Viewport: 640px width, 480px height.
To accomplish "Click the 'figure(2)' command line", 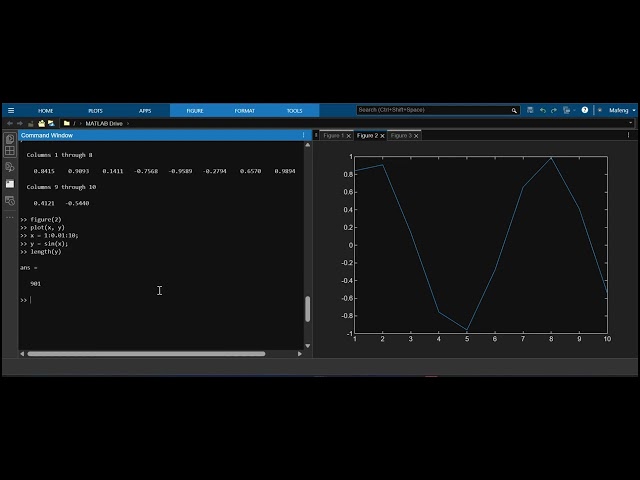I will pyautogui.click(x=46, y=220).
